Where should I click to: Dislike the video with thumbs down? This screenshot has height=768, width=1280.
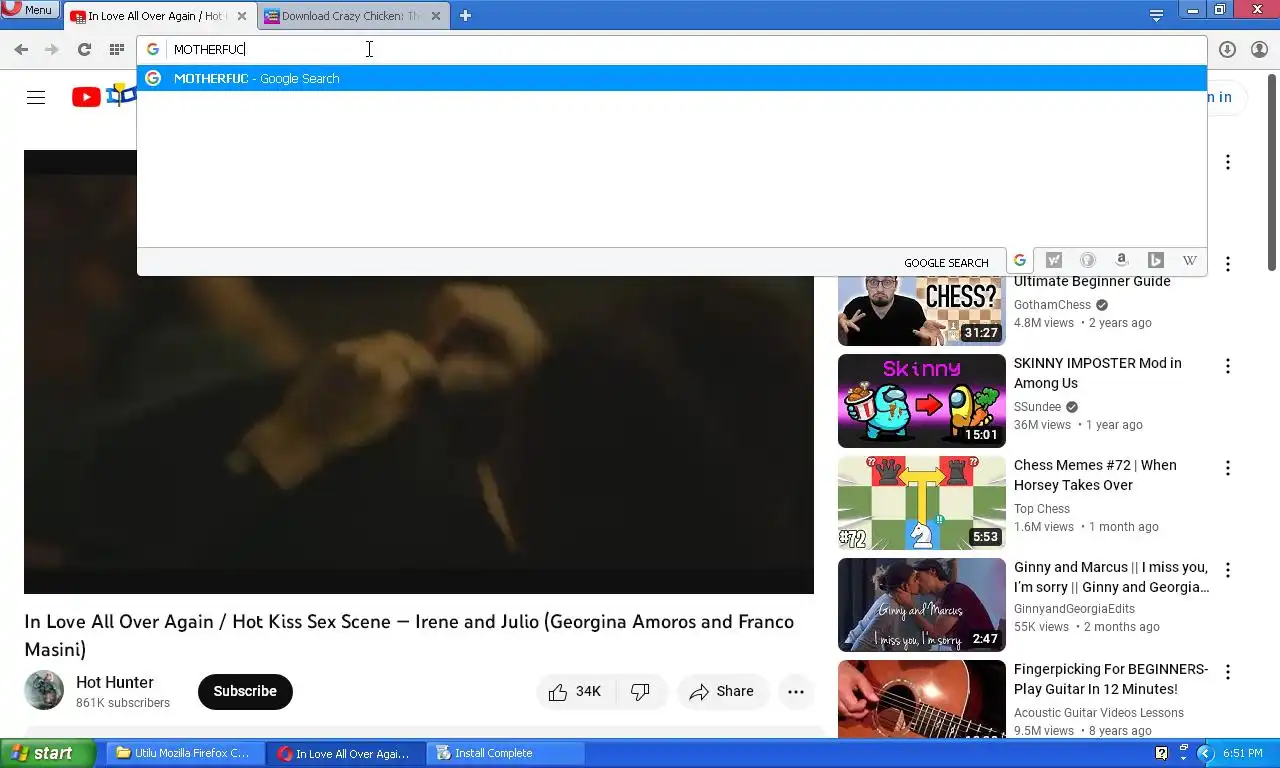click(x=641, y=691)
